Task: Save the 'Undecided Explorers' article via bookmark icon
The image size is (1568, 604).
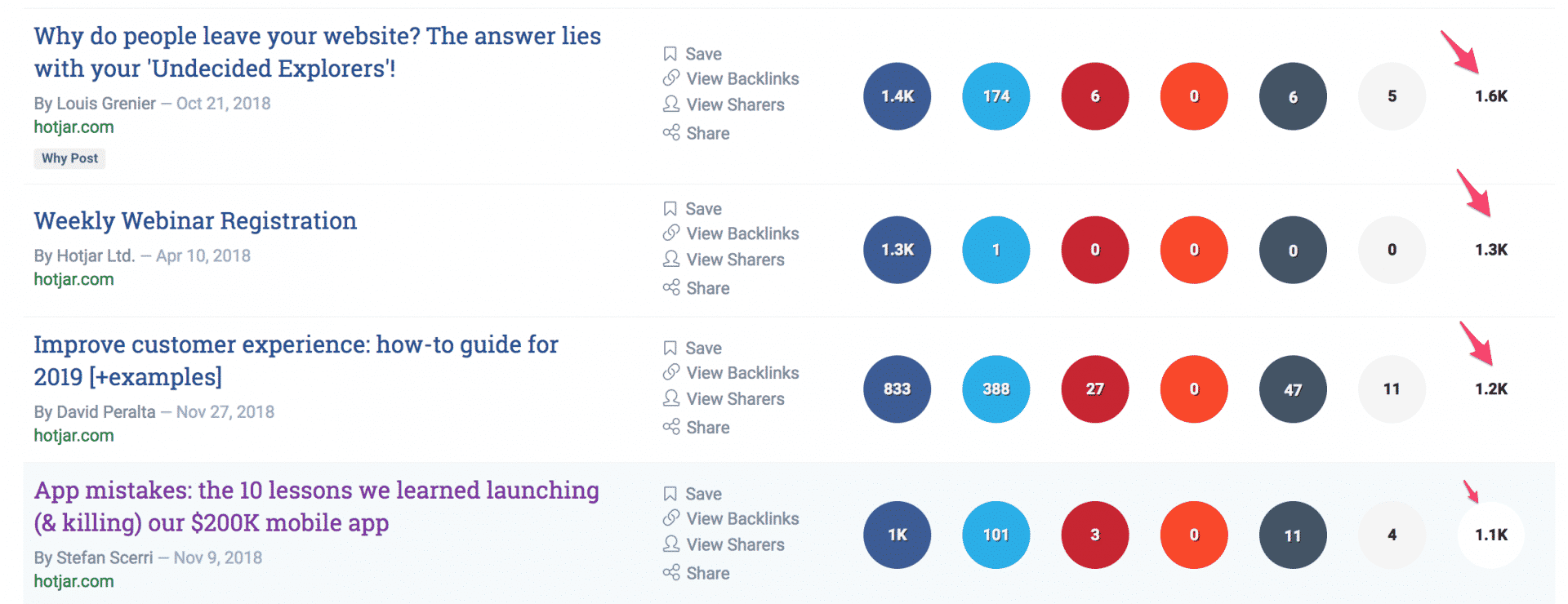Action: 671,54
